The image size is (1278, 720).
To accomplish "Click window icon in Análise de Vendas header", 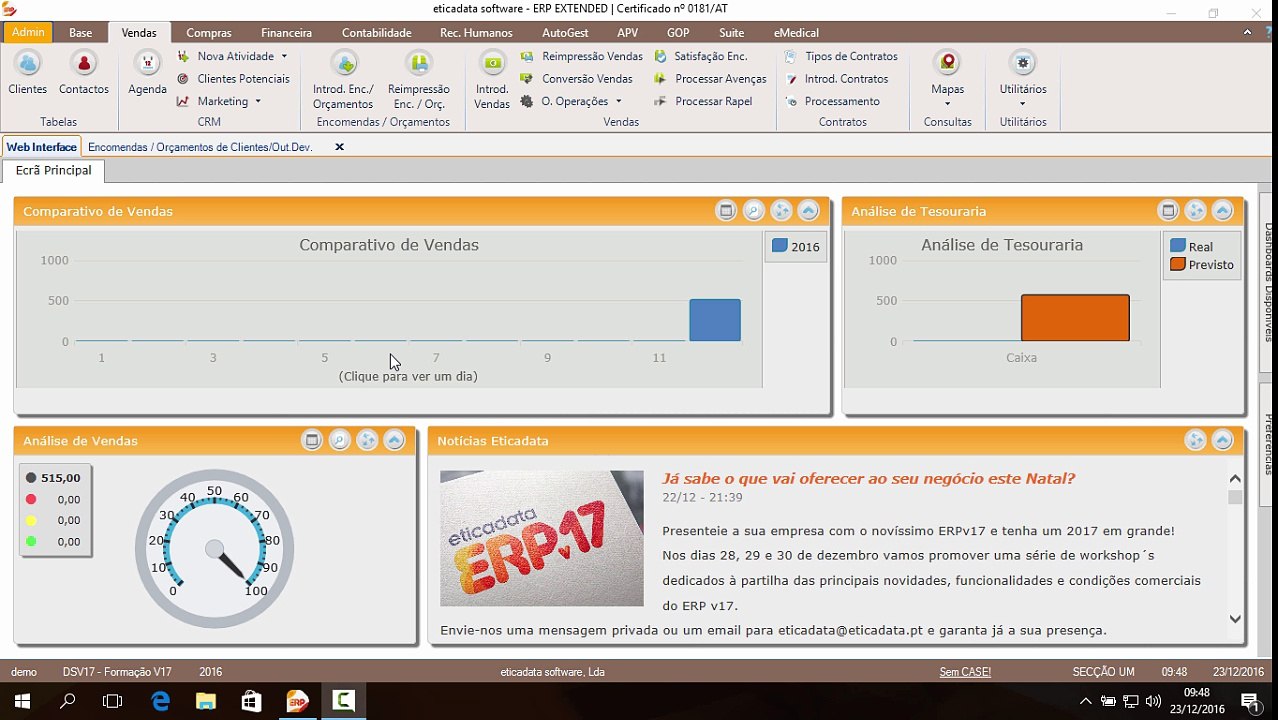I will click(x=312, y=440).
